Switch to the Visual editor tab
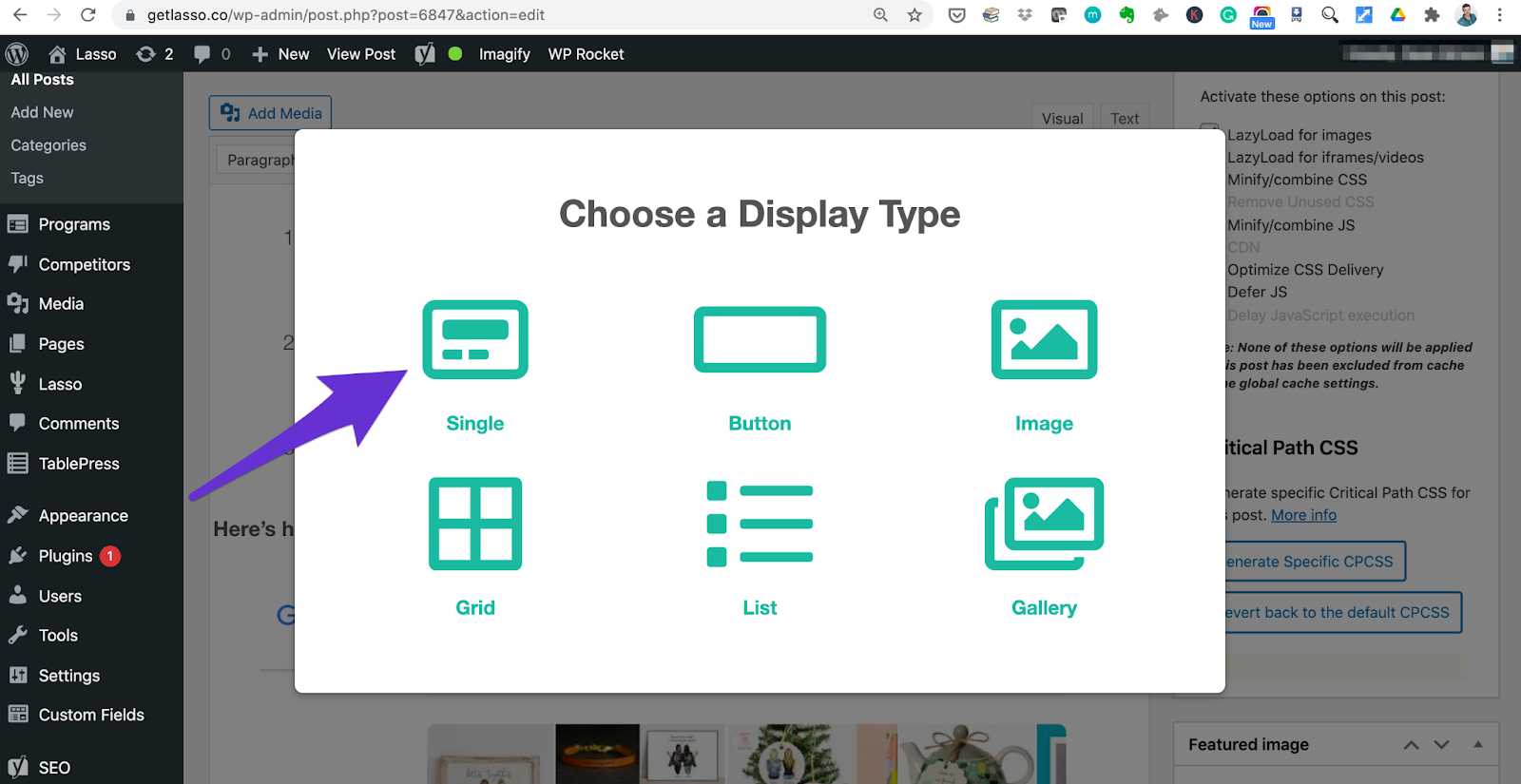This screenshot has height=784, width=1521. point(1062,118)
